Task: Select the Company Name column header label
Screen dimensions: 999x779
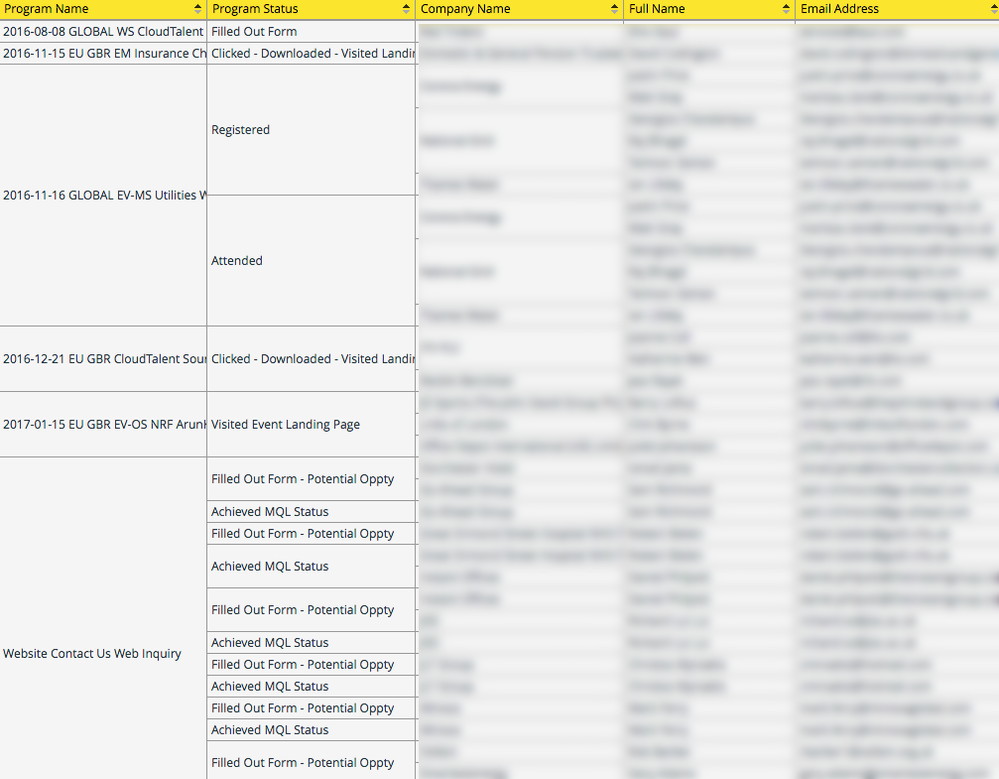Action: (x=465, y=9)
